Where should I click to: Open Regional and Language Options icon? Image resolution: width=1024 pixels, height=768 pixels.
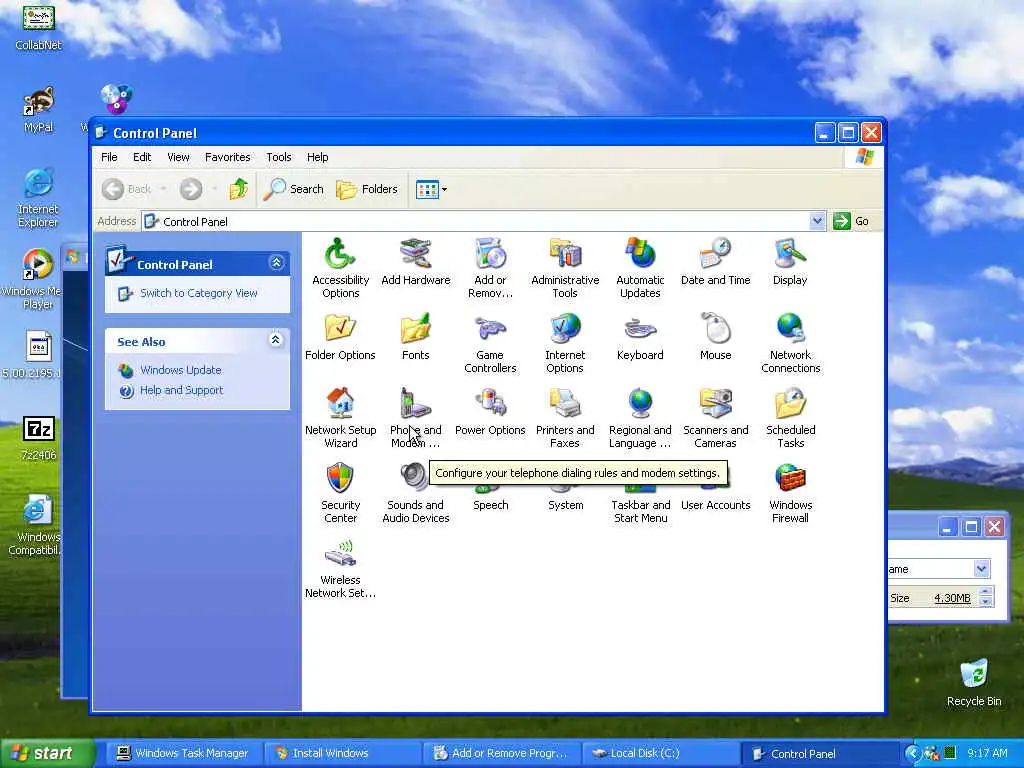(x=640, y=418)
